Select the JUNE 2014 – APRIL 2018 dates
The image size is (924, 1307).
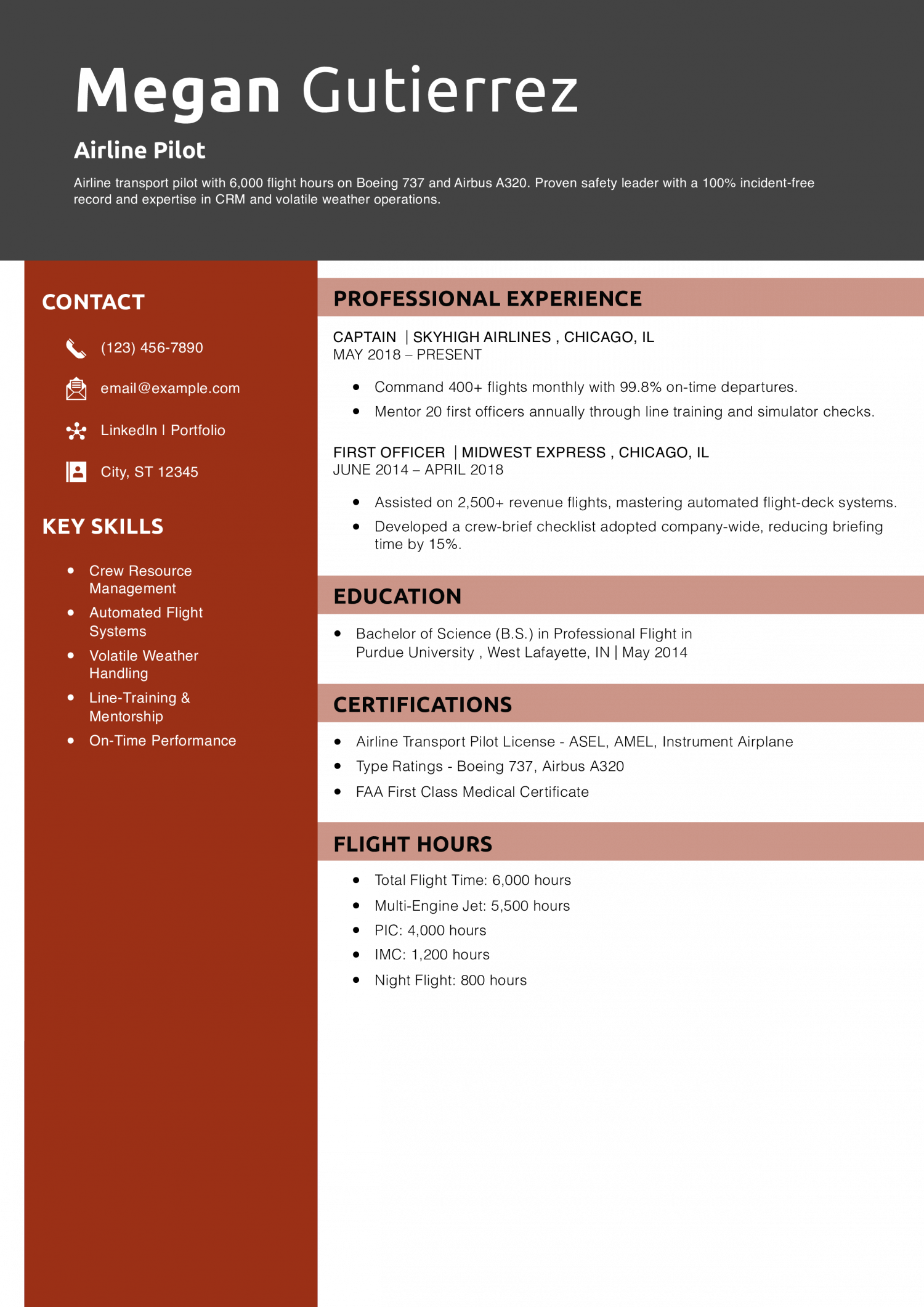pos(418,470)
